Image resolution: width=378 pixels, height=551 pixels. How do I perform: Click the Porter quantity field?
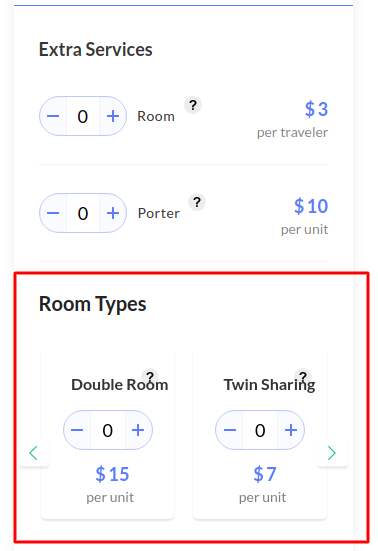point(83,213)
